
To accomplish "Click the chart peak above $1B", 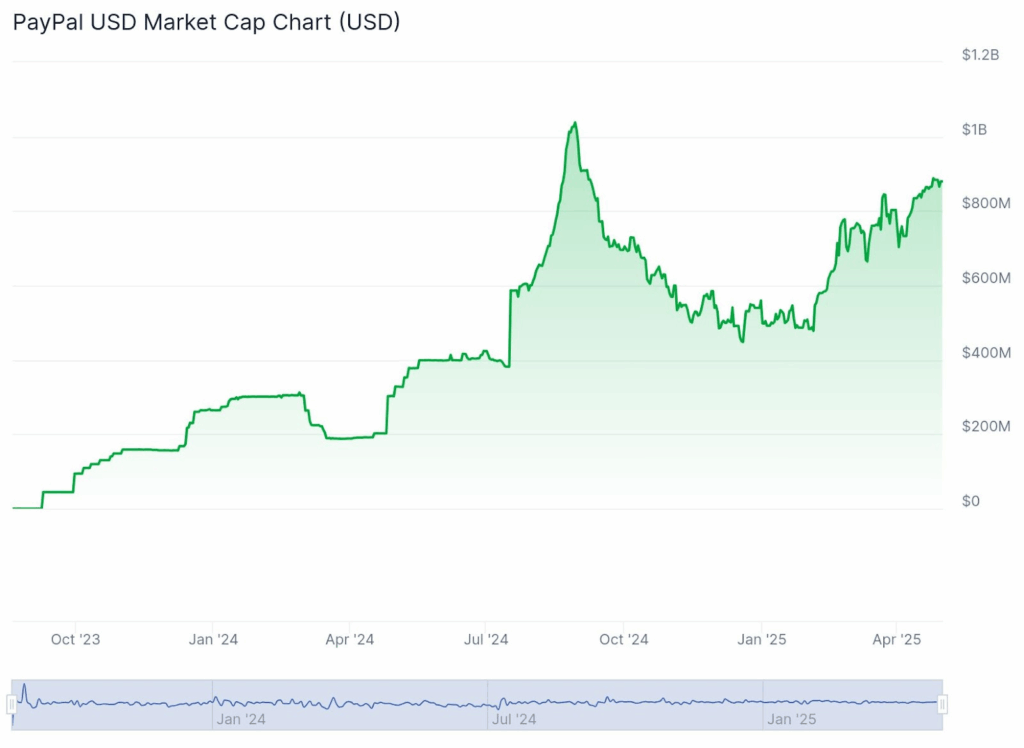I will [574, 124].
